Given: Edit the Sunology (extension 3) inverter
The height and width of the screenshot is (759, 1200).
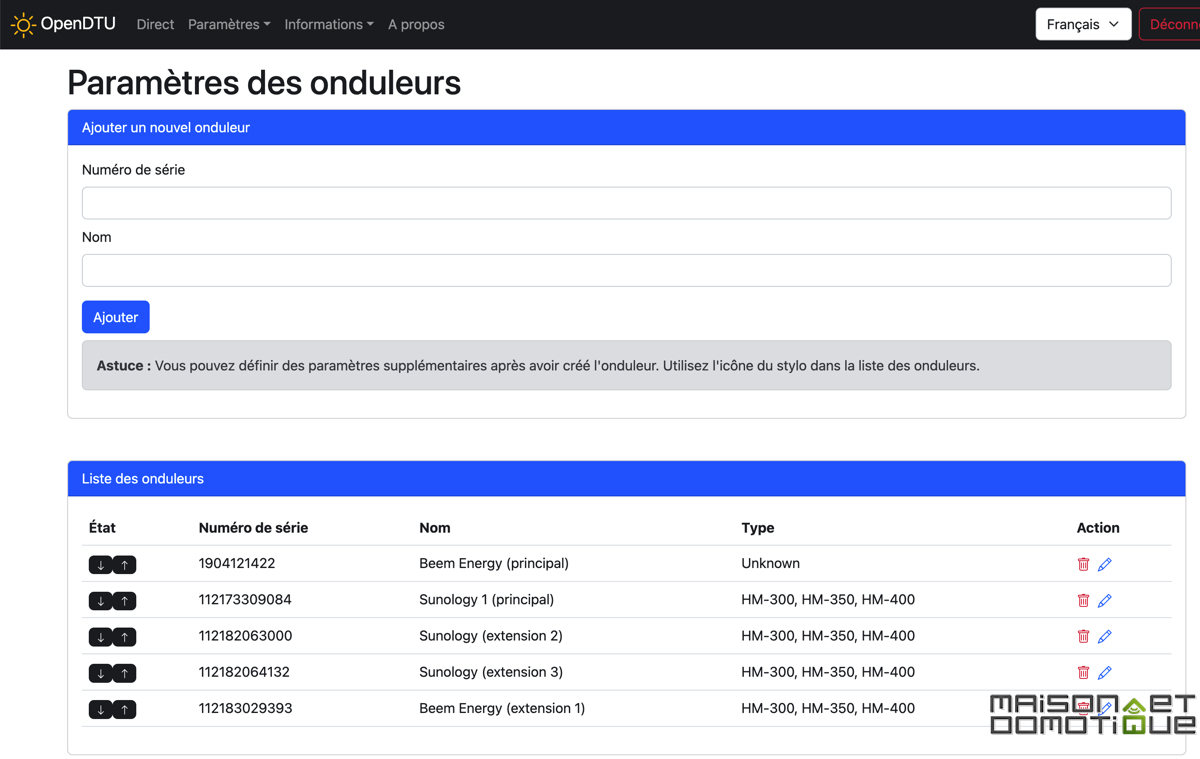Looking at the screenshot, I should coord(1105,672).
